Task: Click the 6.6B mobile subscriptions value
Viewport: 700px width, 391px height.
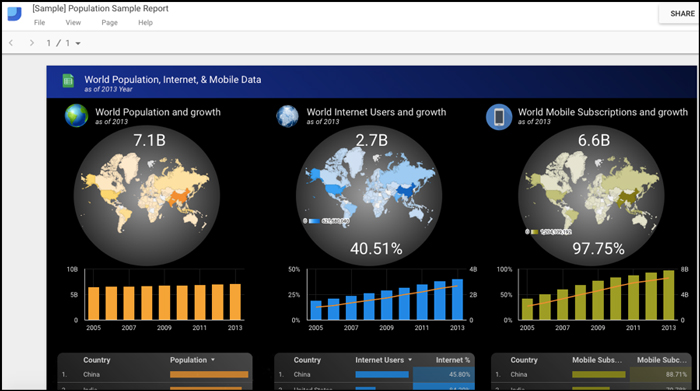Action: [x=594, y=141]
